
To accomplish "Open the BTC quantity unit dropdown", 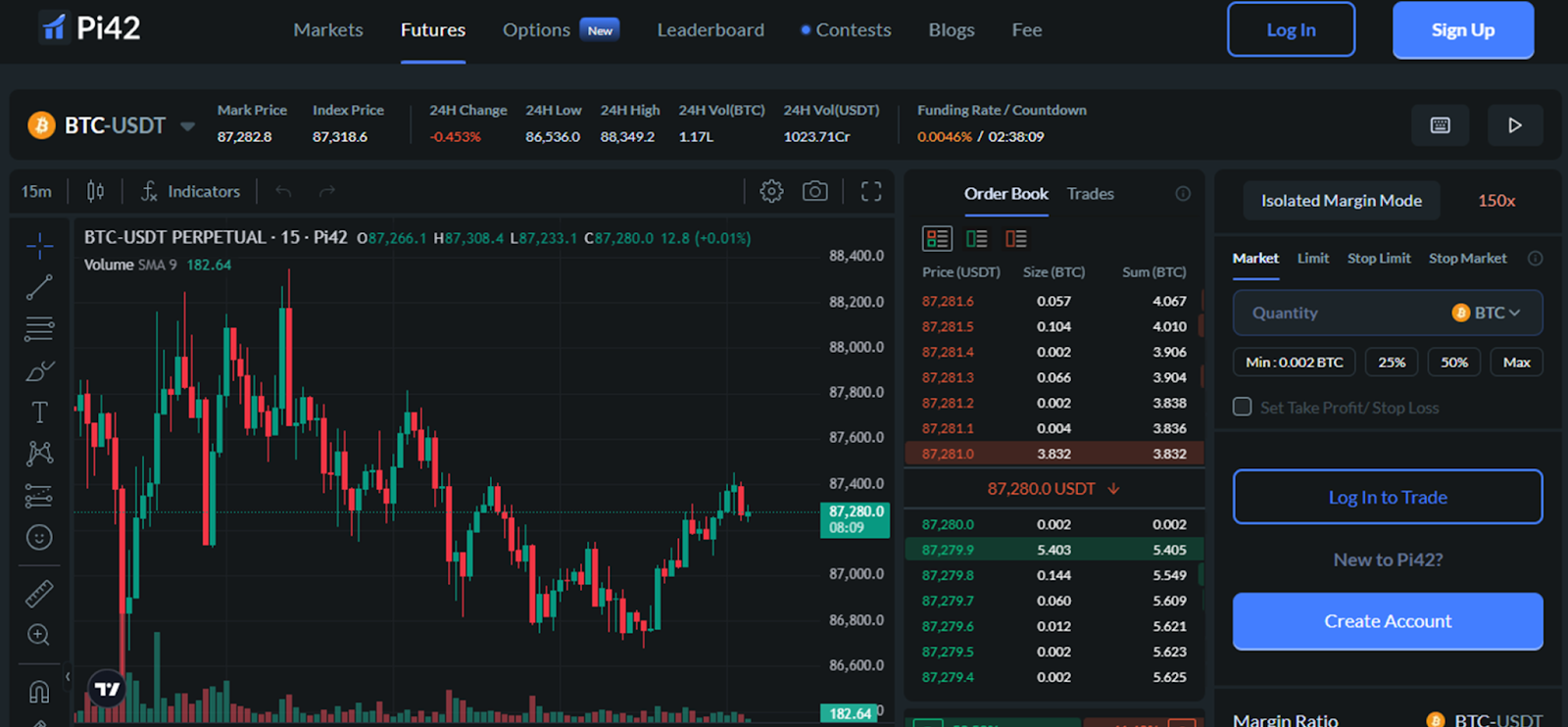I will 1487,313.
